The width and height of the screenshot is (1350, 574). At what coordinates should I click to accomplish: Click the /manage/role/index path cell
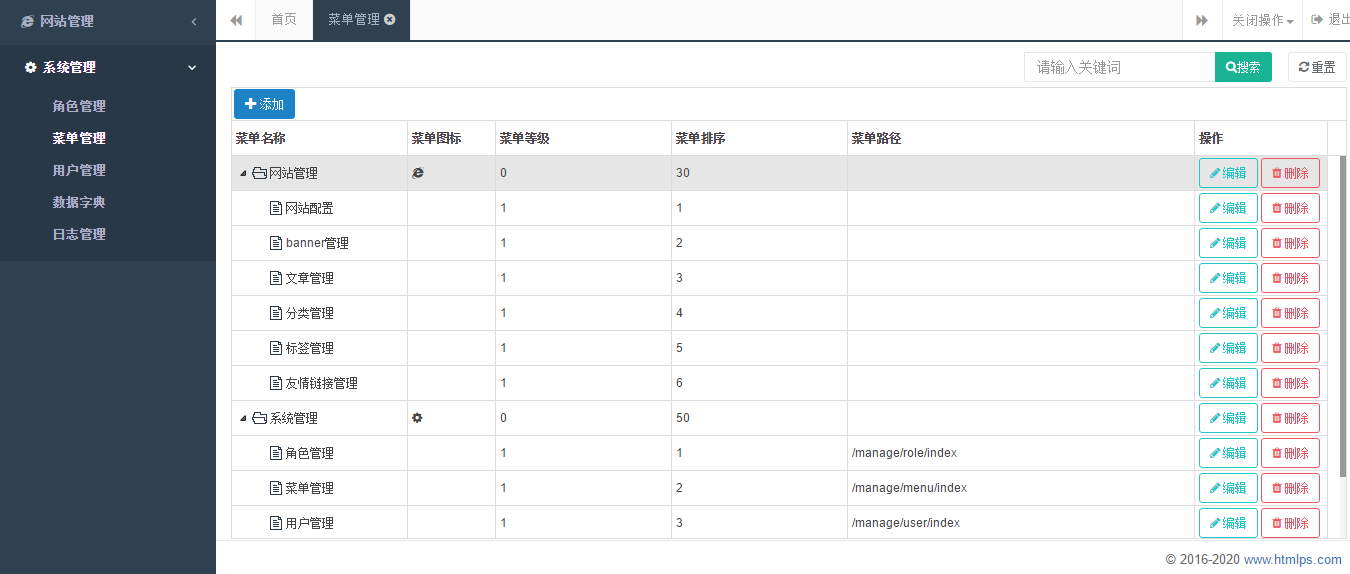[x=1021, y=453]
